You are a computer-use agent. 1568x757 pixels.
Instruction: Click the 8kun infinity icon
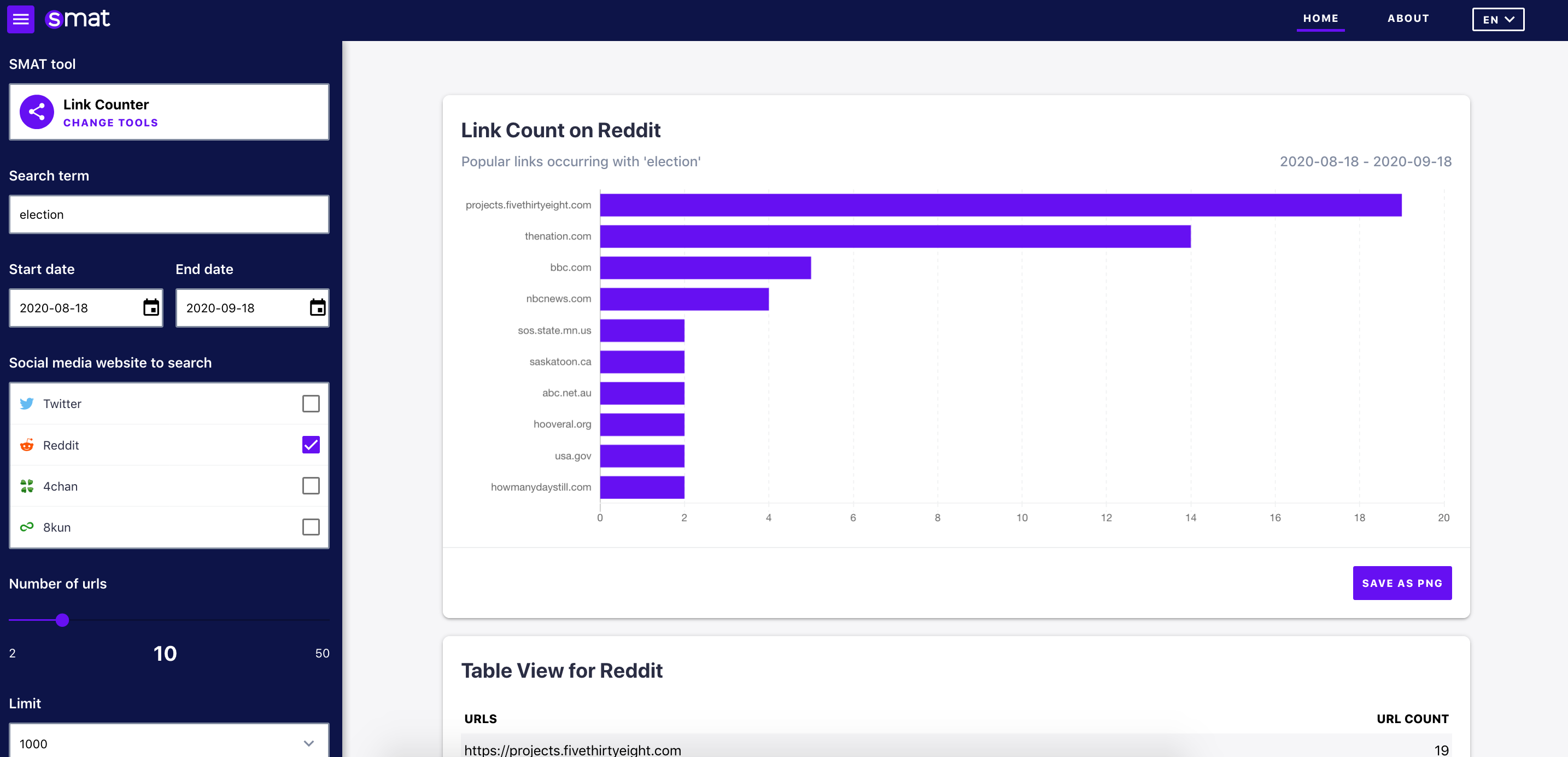point(27,527)
